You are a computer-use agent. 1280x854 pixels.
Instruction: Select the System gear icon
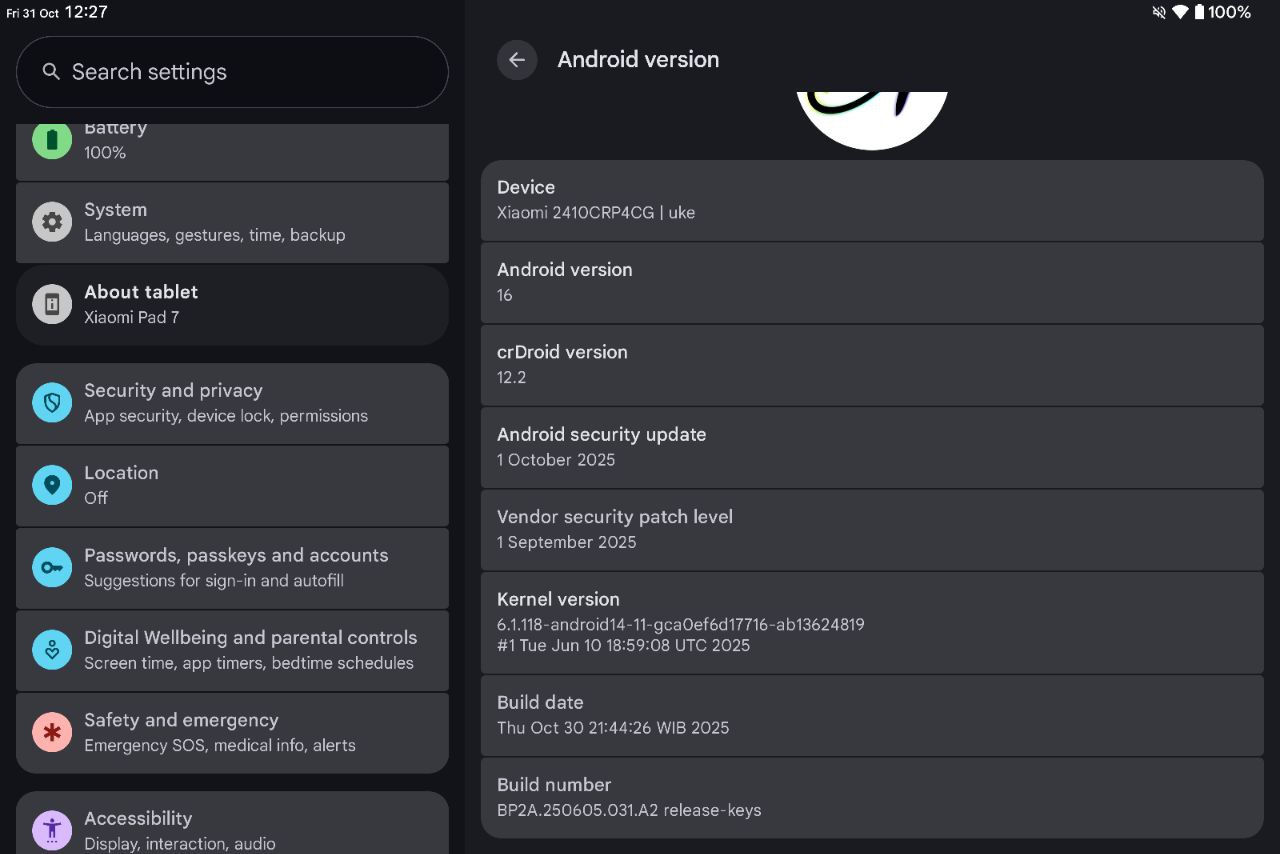pyautogui.click(x=52, y=222)
